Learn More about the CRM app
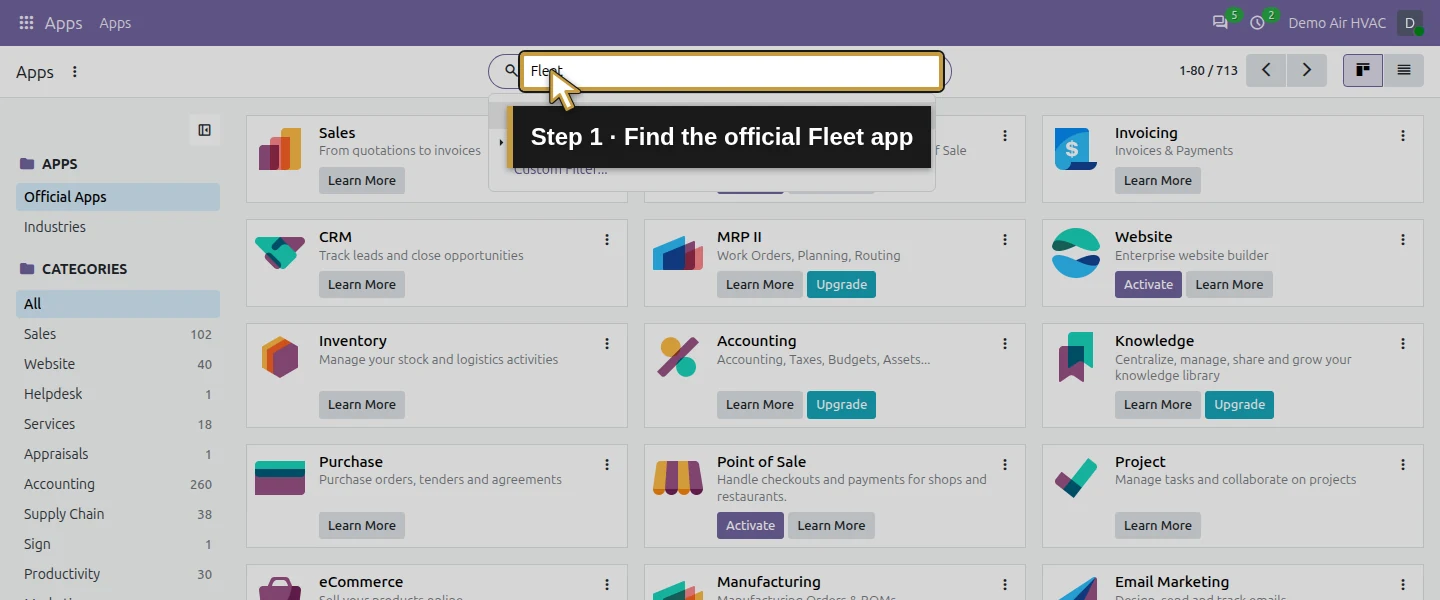This screenshot has height=600, width=1440. coord(362,284)
